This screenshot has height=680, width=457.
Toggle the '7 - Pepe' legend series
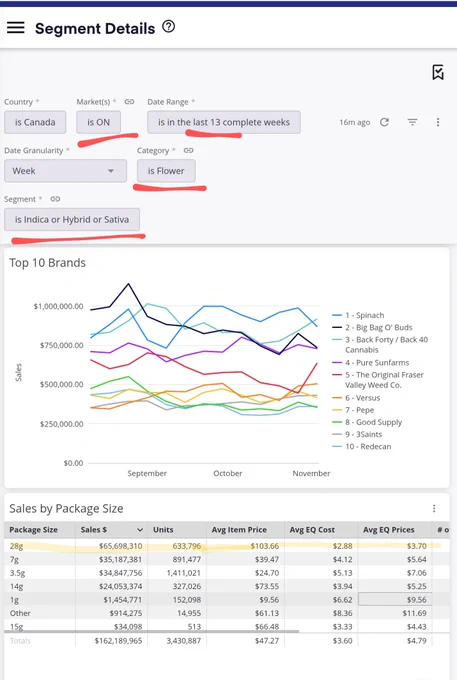[x=353, y=410]
